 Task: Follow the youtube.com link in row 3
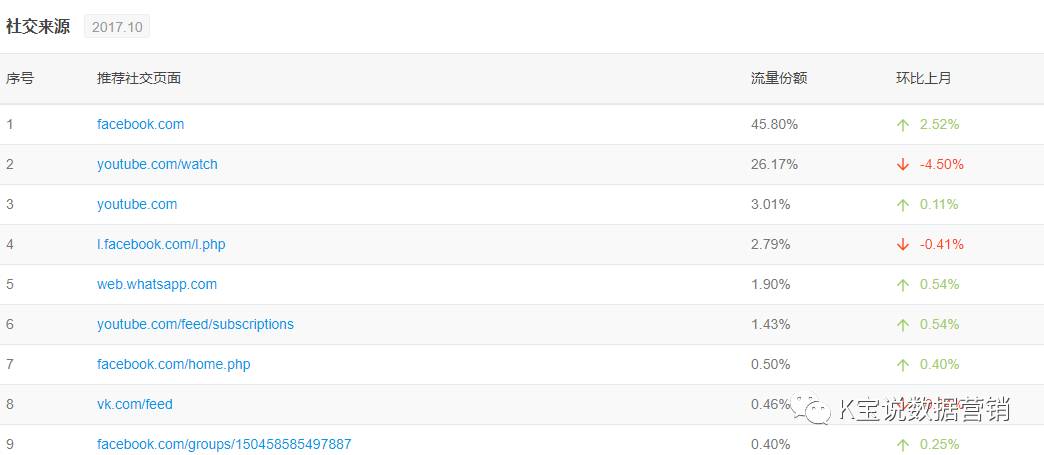pos(137,204)
